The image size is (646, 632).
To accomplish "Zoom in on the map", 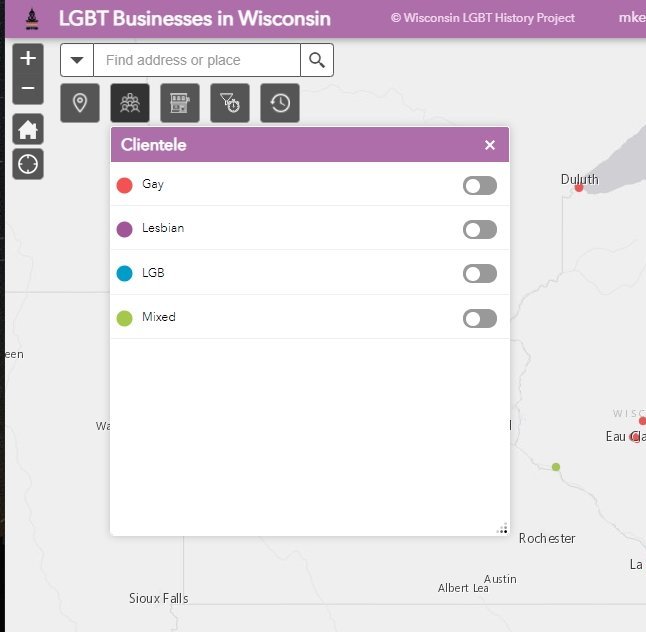I will tap(28, 59).
